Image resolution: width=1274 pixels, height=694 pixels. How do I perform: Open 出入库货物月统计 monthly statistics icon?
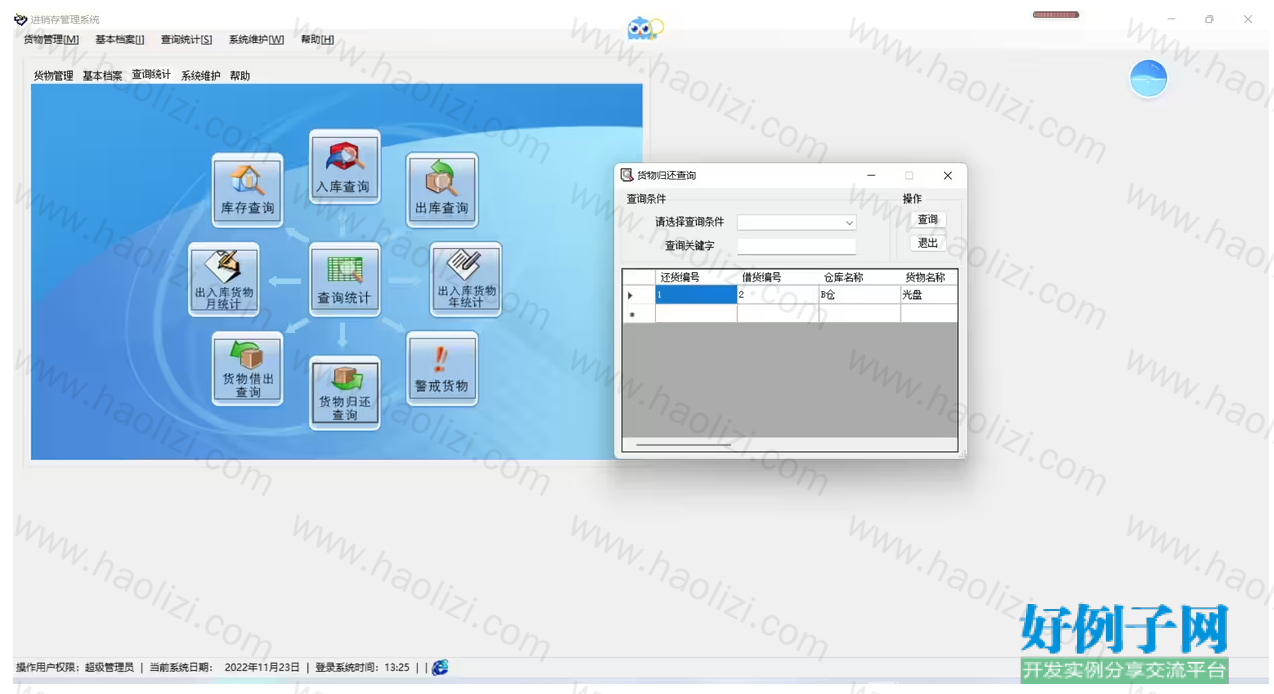(x=224, y=279)
